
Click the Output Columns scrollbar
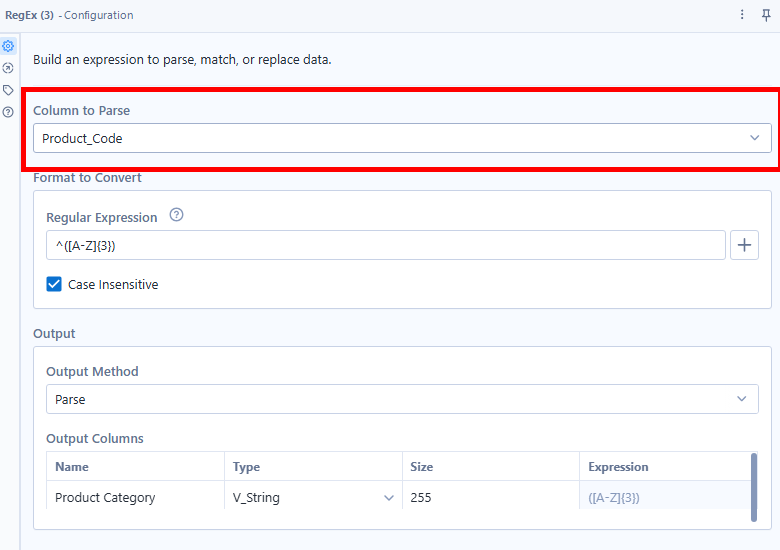754,487
